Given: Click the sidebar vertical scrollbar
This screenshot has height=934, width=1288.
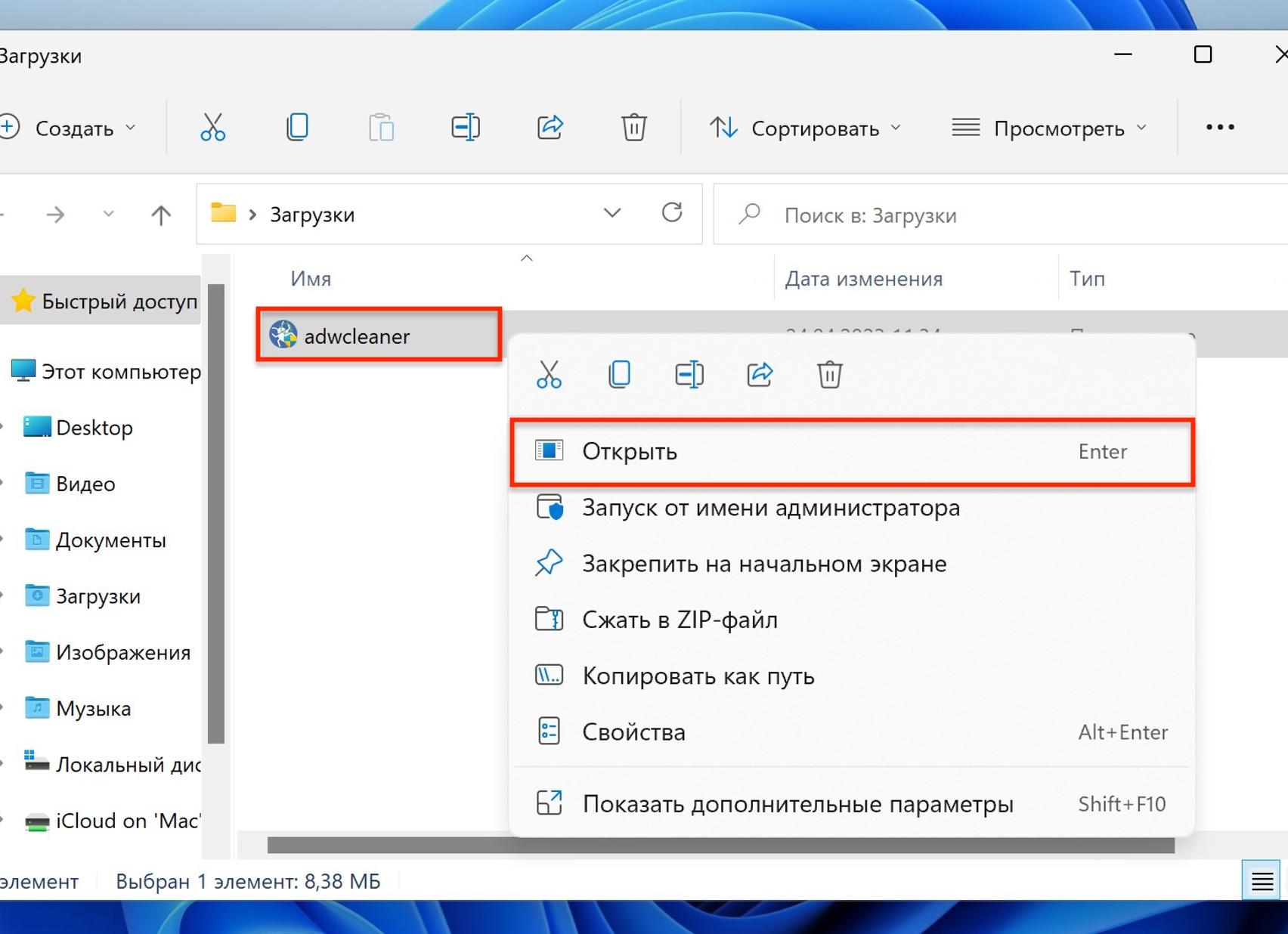Looking at the screenshot, I should coord(216,514).
